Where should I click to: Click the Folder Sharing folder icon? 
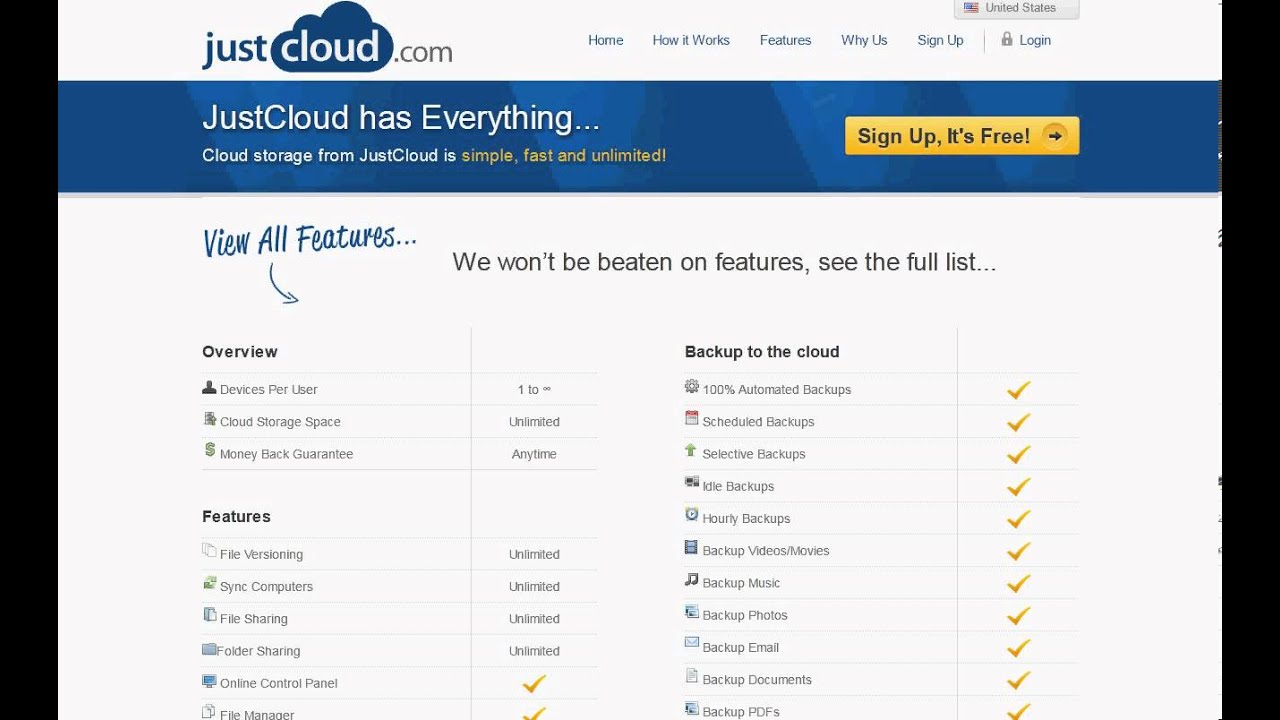pyautogui.click(x=209, y=649)
